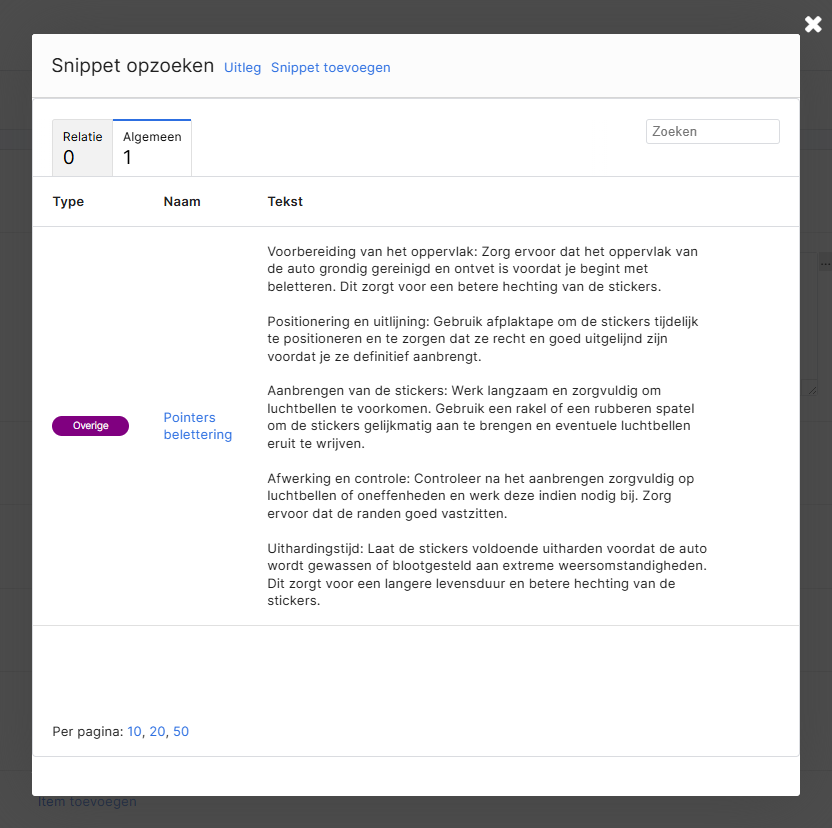This screenshot has width=832, height=828.
Task: Show 10 items per page
Action: (134, 731)
